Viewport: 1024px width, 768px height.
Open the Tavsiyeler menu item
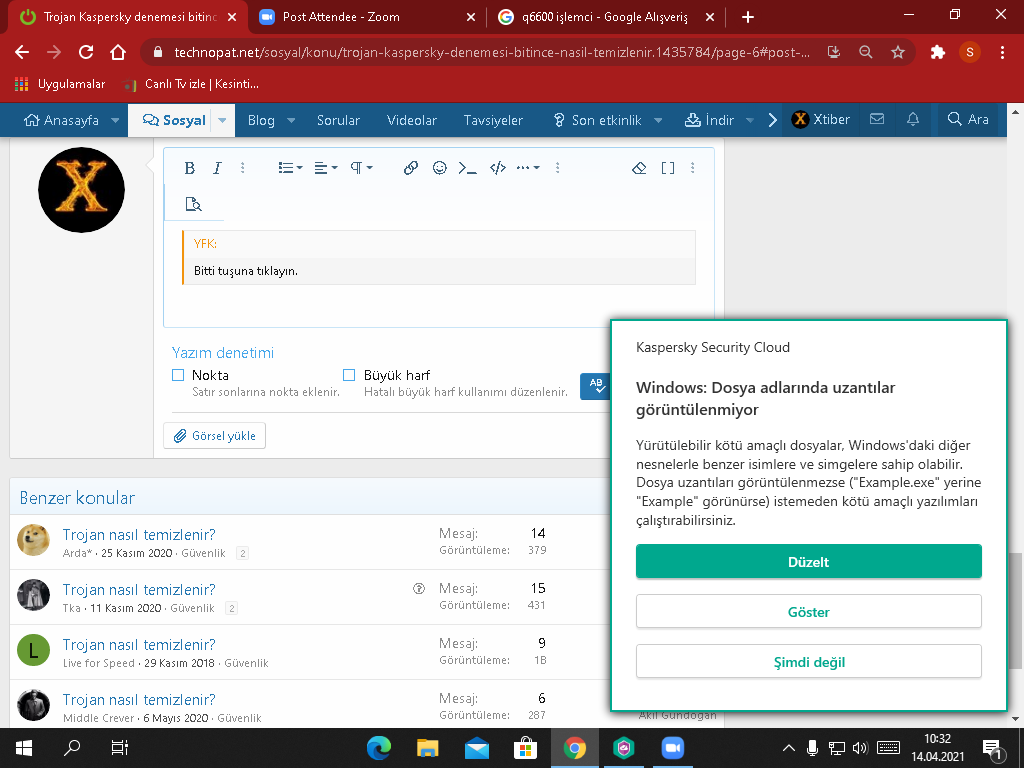493,120
